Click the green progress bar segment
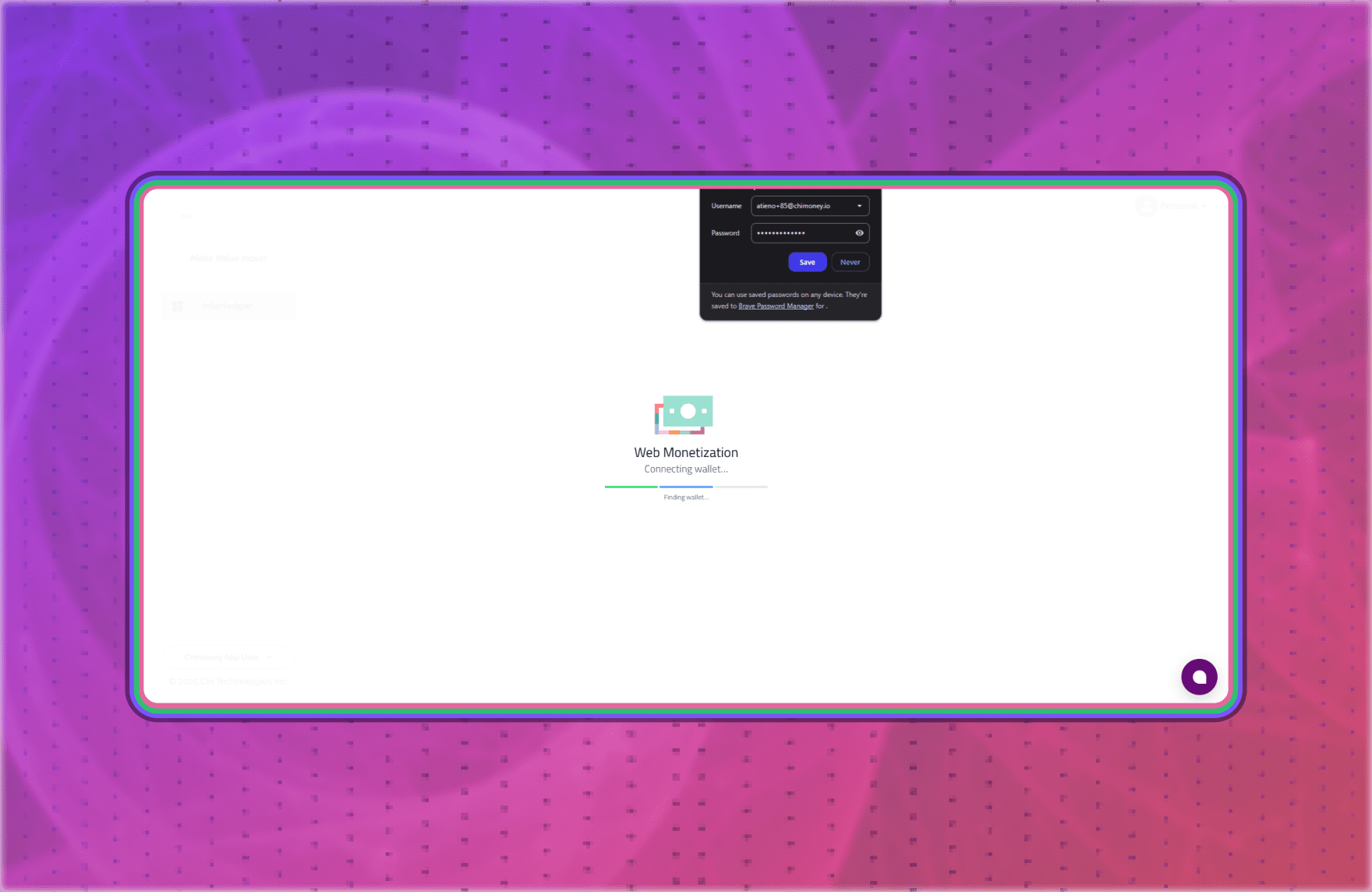1372x892 pixels. pos(631,487)
